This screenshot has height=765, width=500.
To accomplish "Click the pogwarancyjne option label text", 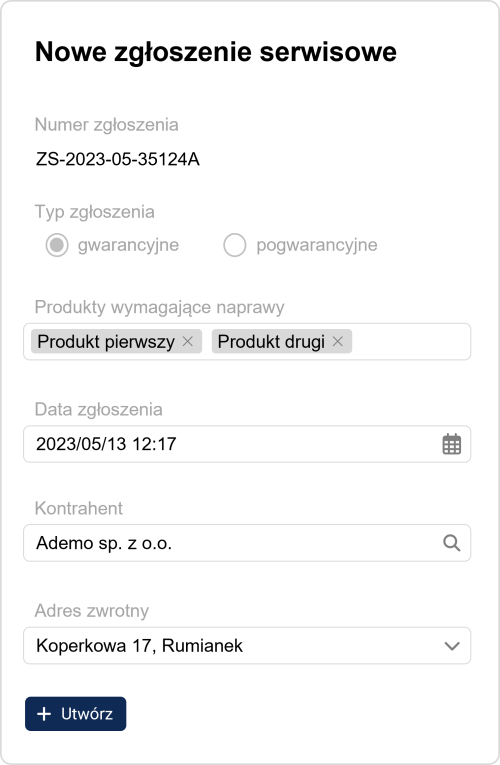I will coord(317,245).
